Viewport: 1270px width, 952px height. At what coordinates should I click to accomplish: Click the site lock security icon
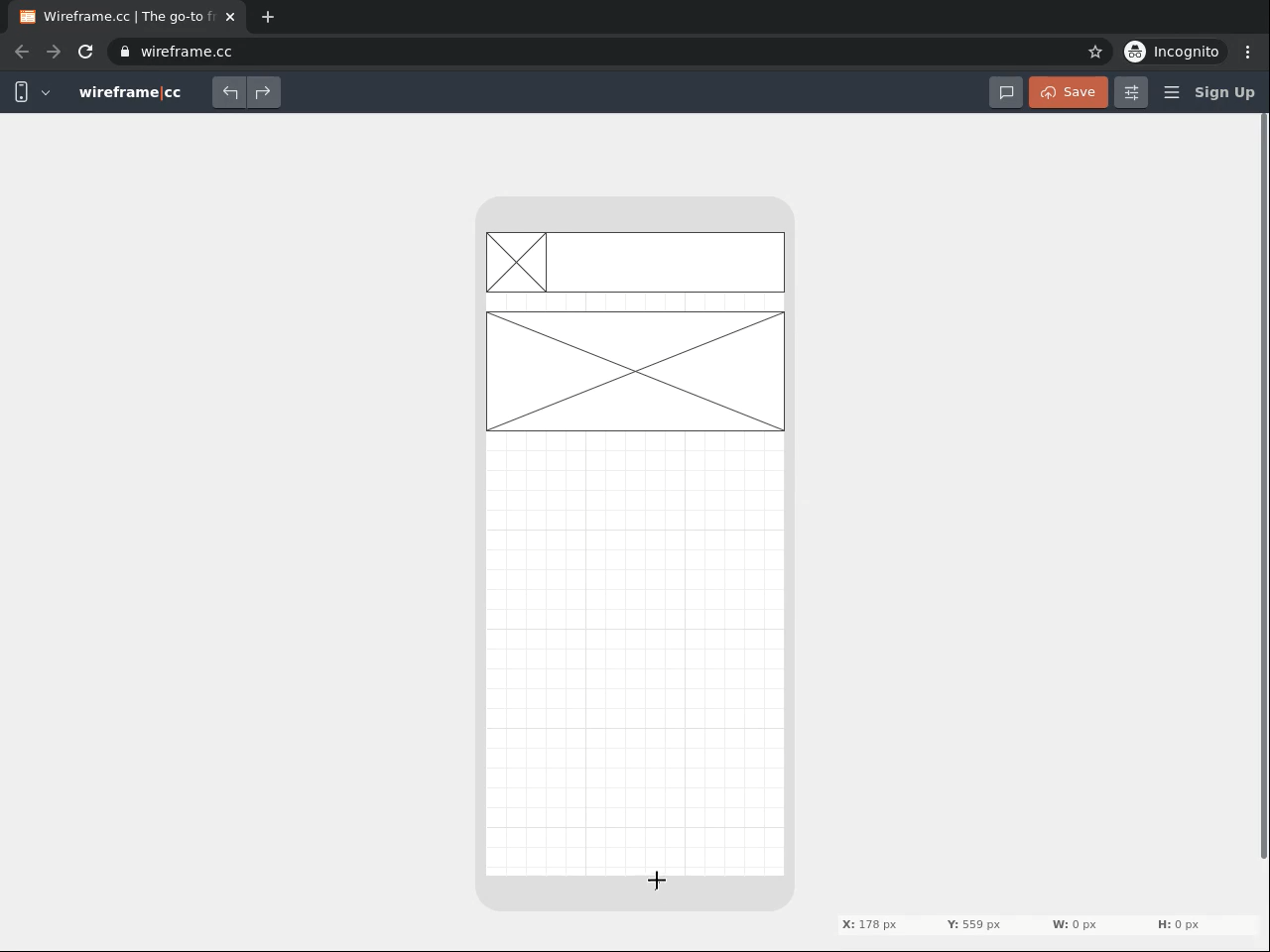[x=125, y=52]
